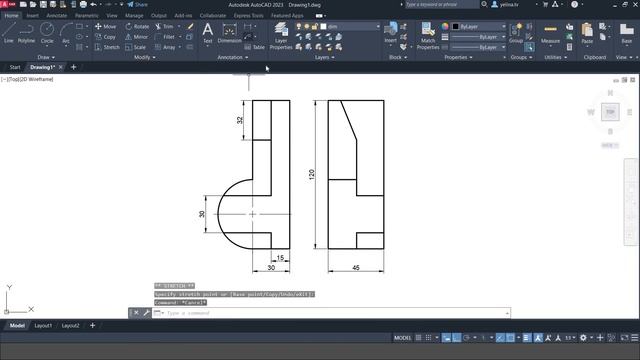Toggle dynamic input in status bar

pyautogui.click(x=447, y=338)
